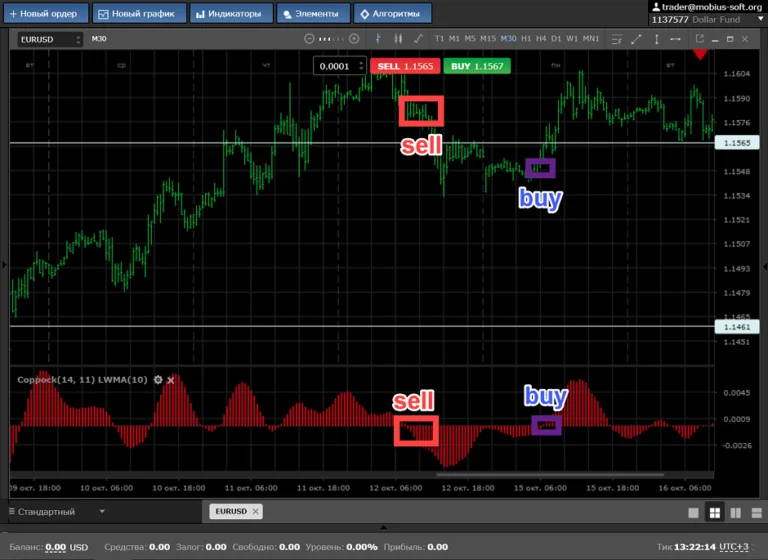Zoom in chart with plus icon
Viewport: 768px width, 560px height.
coord(354,39)
